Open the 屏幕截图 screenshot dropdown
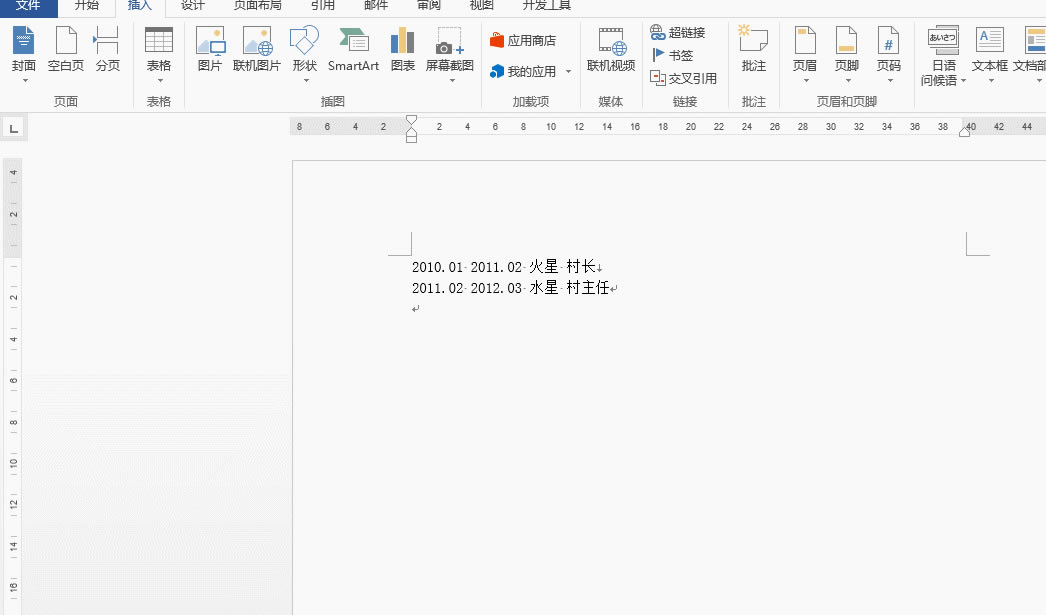This screenshot has width=1046, height=615. pyautogui.click(x=450, y=80)
